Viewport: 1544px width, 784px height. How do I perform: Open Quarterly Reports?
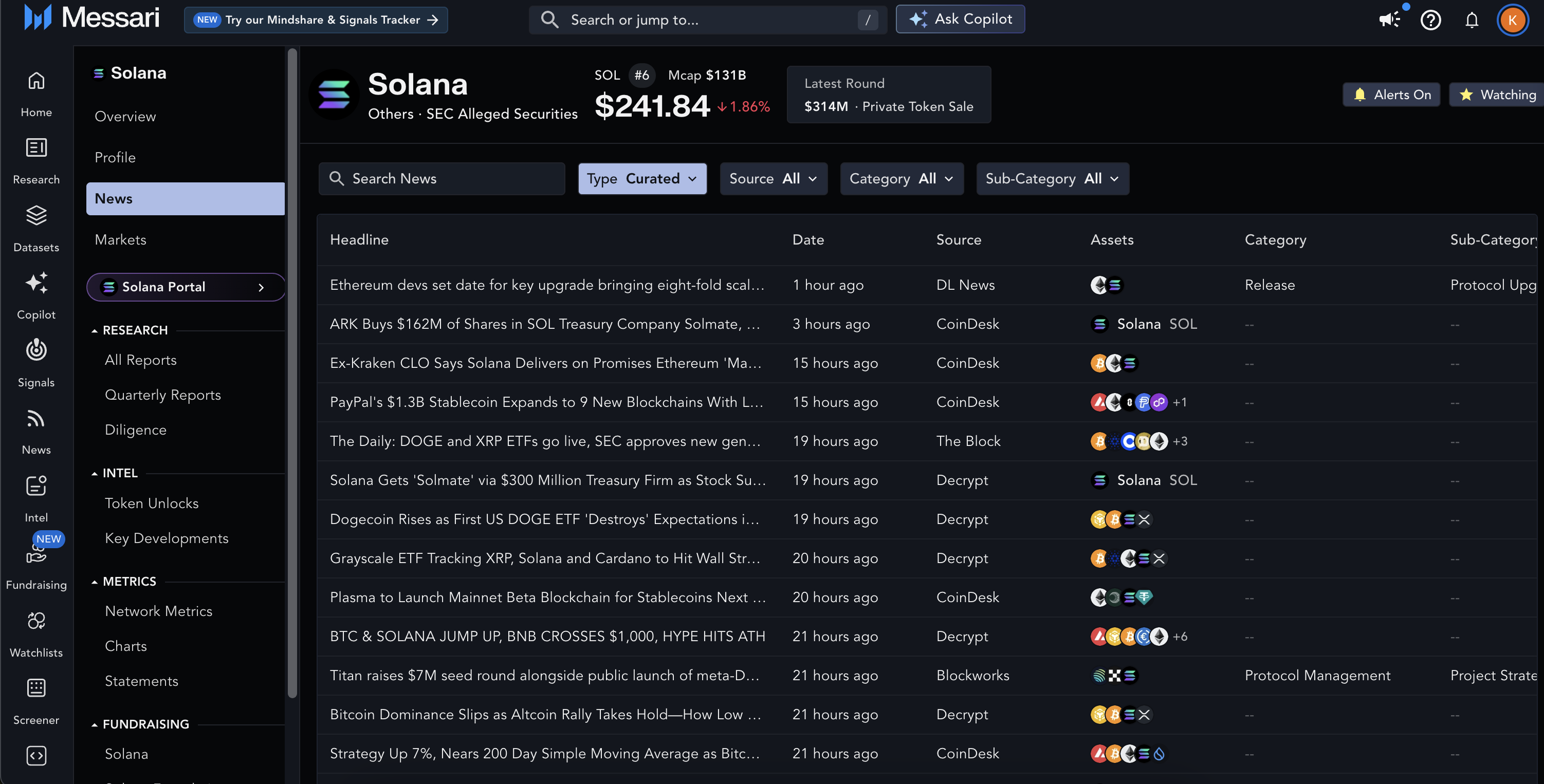[x=163, y=395]
